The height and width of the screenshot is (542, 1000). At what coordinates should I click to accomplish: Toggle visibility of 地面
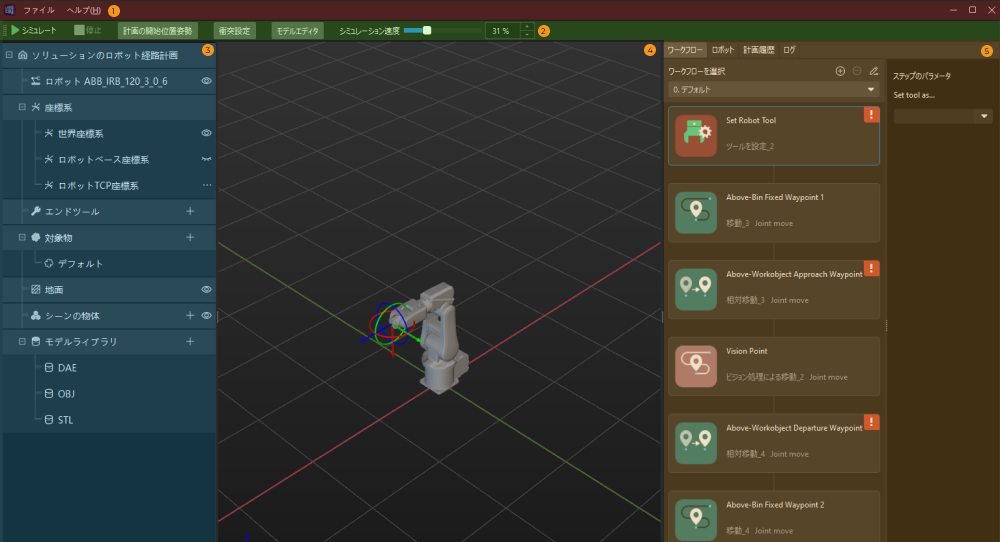(x=206, y=289)
